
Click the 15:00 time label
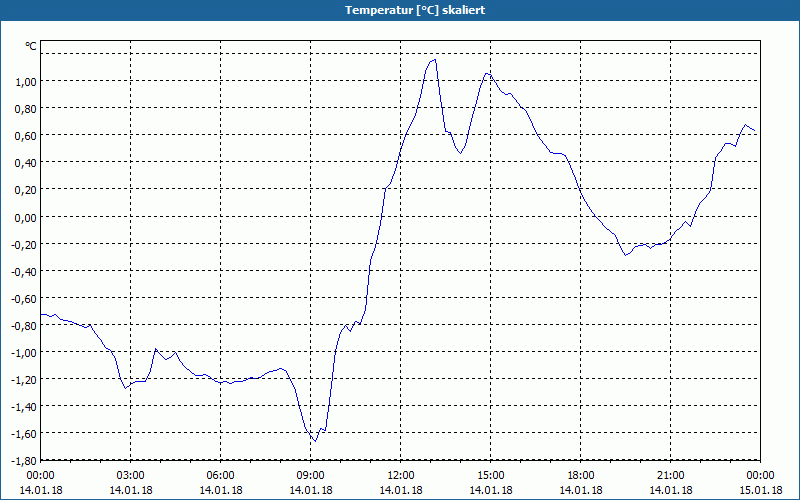pyautogui.click(x=491, y=476)
